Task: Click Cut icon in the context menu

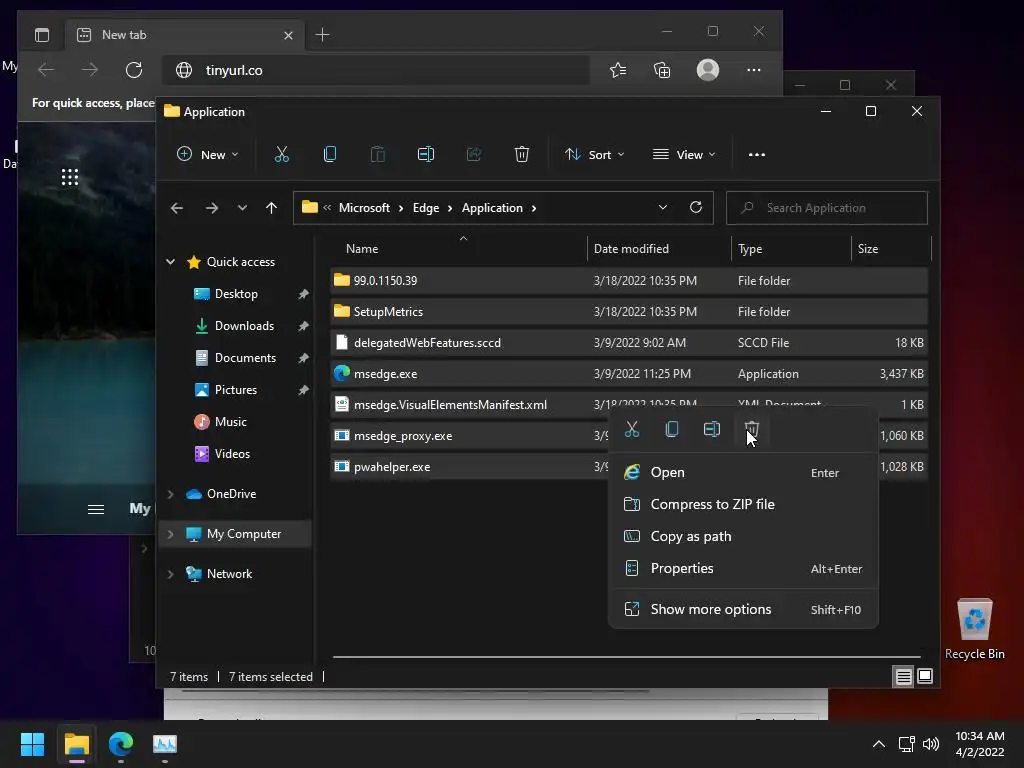Action: 632,430
